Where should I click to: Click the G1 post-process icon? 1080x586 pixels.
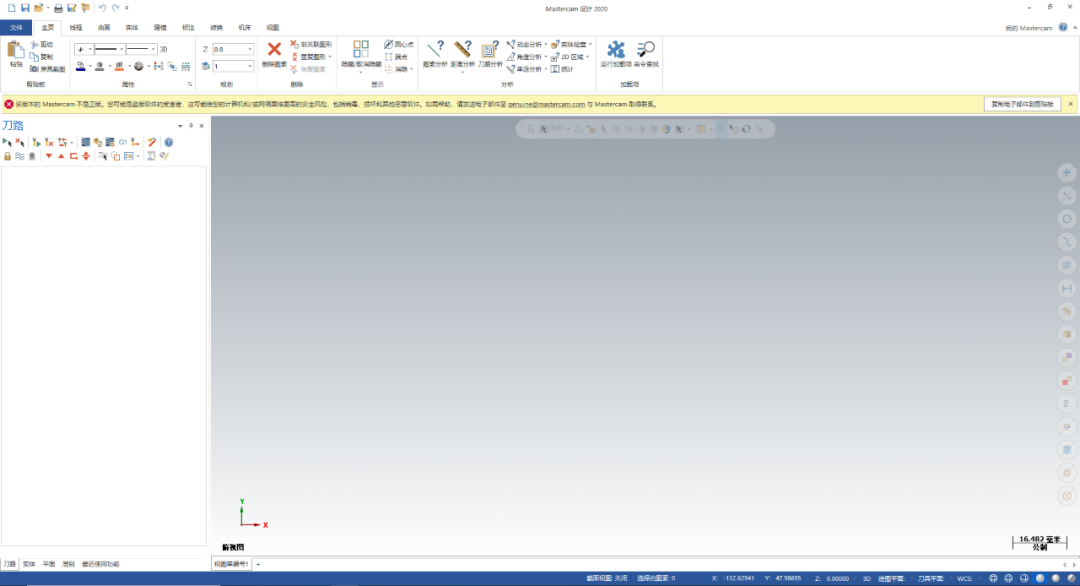pos(123,143)
